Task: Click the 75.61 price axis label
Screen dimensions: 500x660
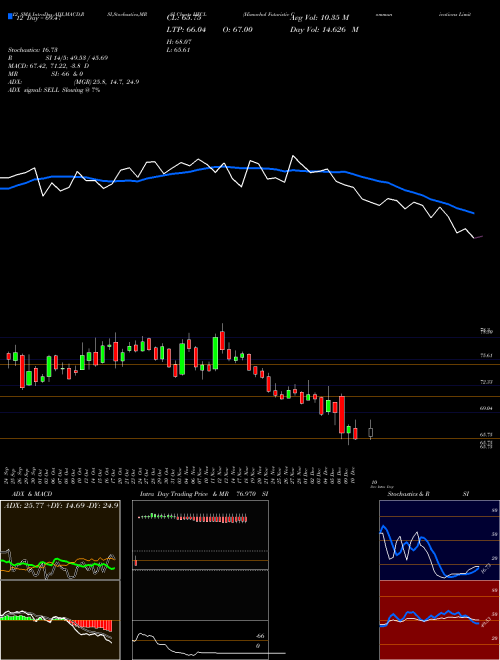Action: click(x=486, y=355)
